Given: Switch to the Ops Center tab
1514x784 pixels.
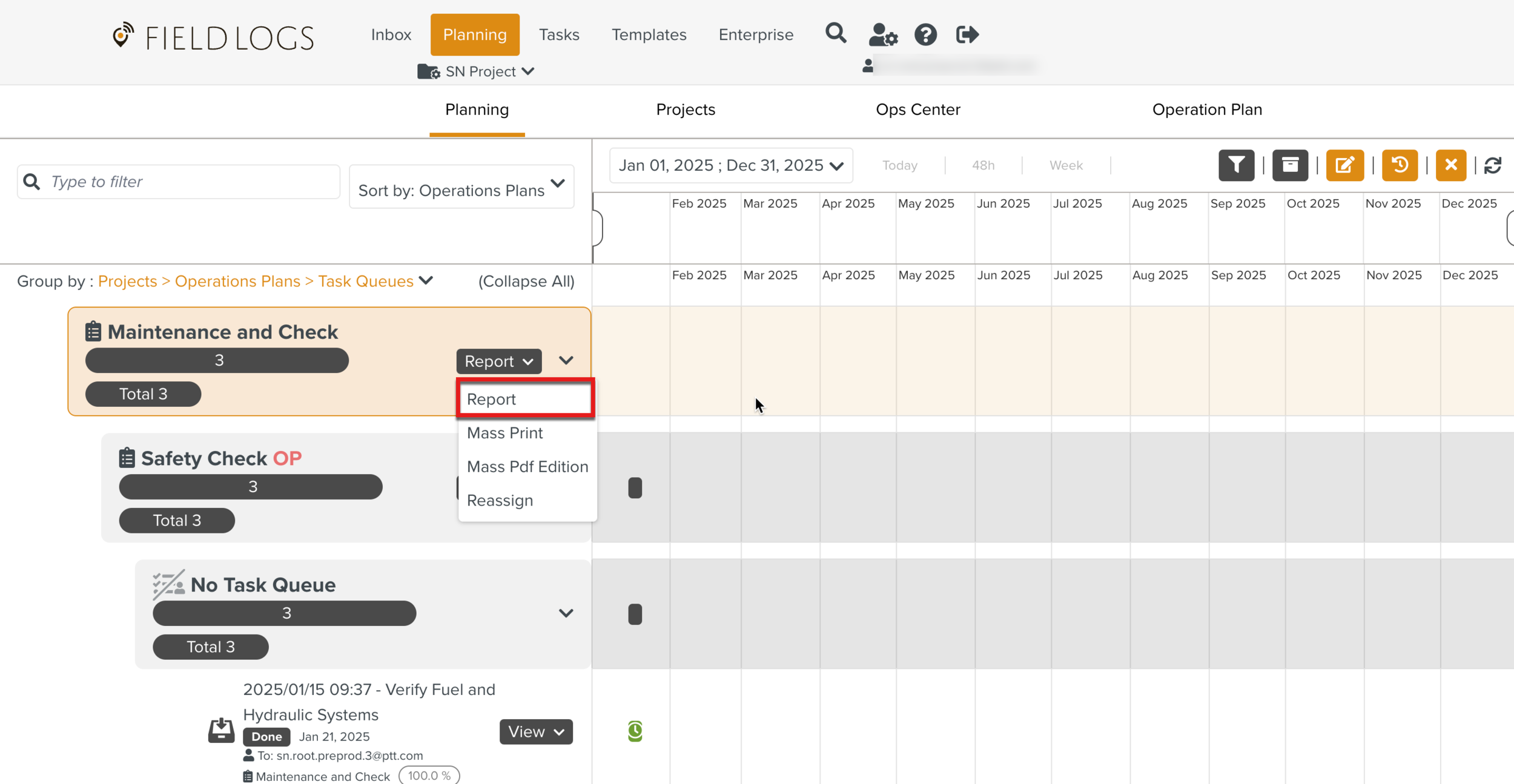Looking at the screenshot, I should click(x=917, y=110).
